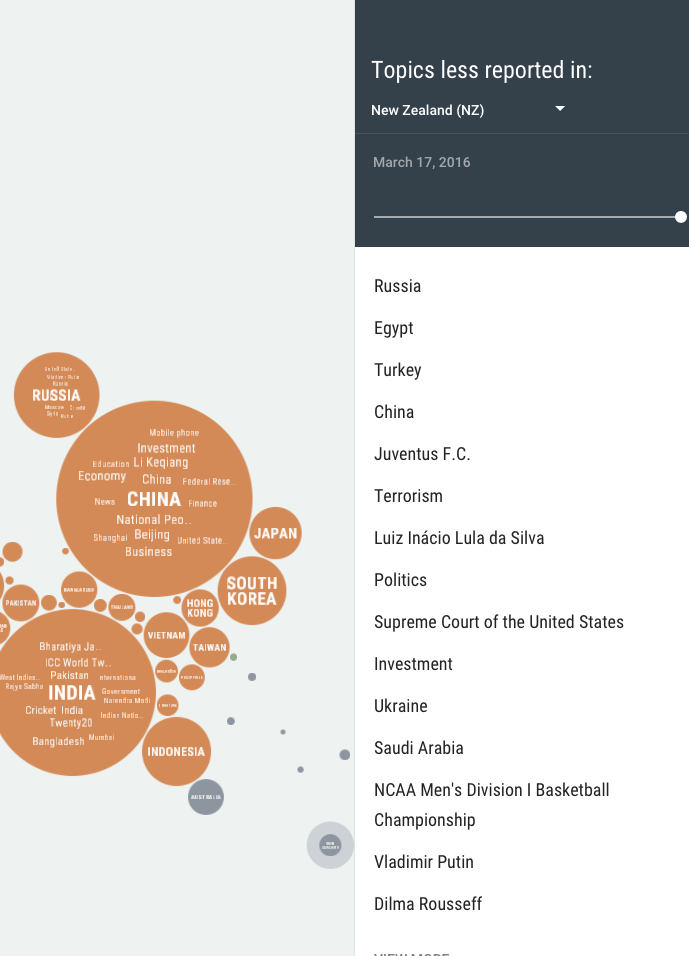The image size is (689, 956).
Task: Select the Politics topic
Action: 400,580
